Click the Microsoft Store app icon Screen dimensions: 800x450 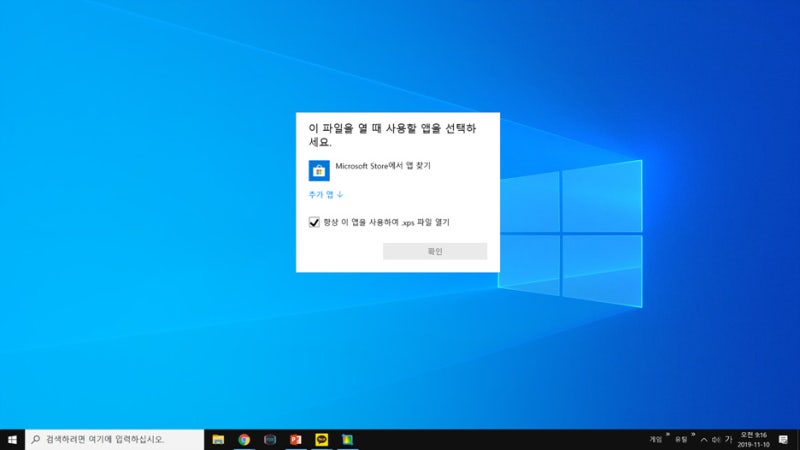[x=319, y=170]
